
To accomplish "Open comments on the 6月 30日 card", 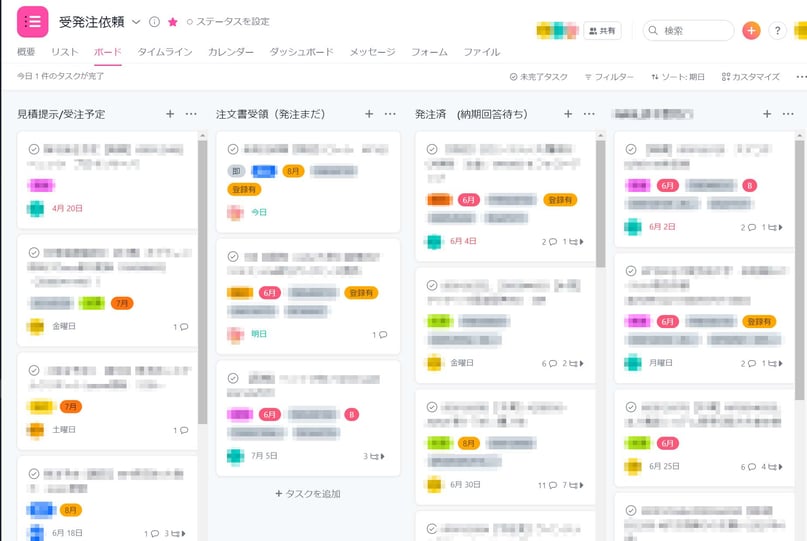I will pyautogui.click(x=548, y=485).
